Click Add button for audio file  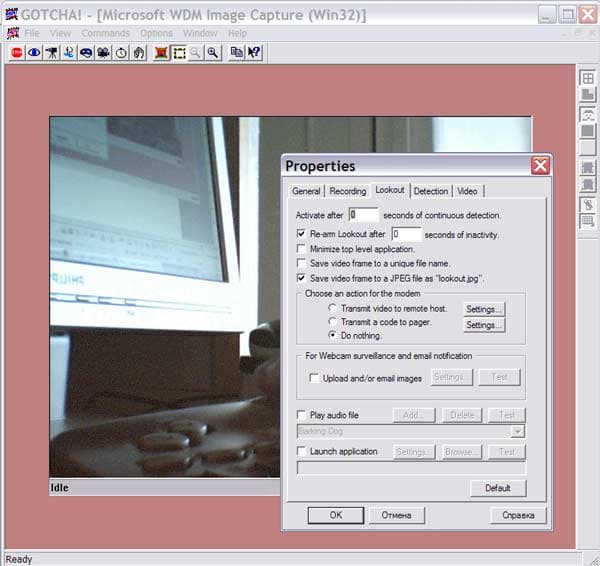(x=414, y=415)
